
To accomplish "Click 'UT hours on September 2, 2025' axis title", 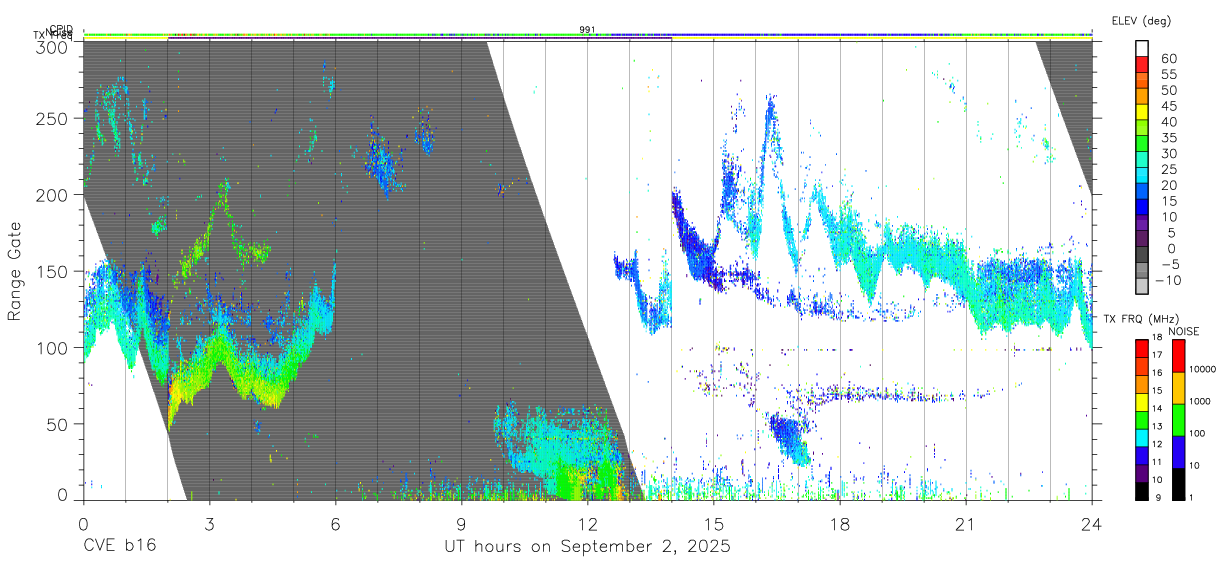I will pos(587,546).
